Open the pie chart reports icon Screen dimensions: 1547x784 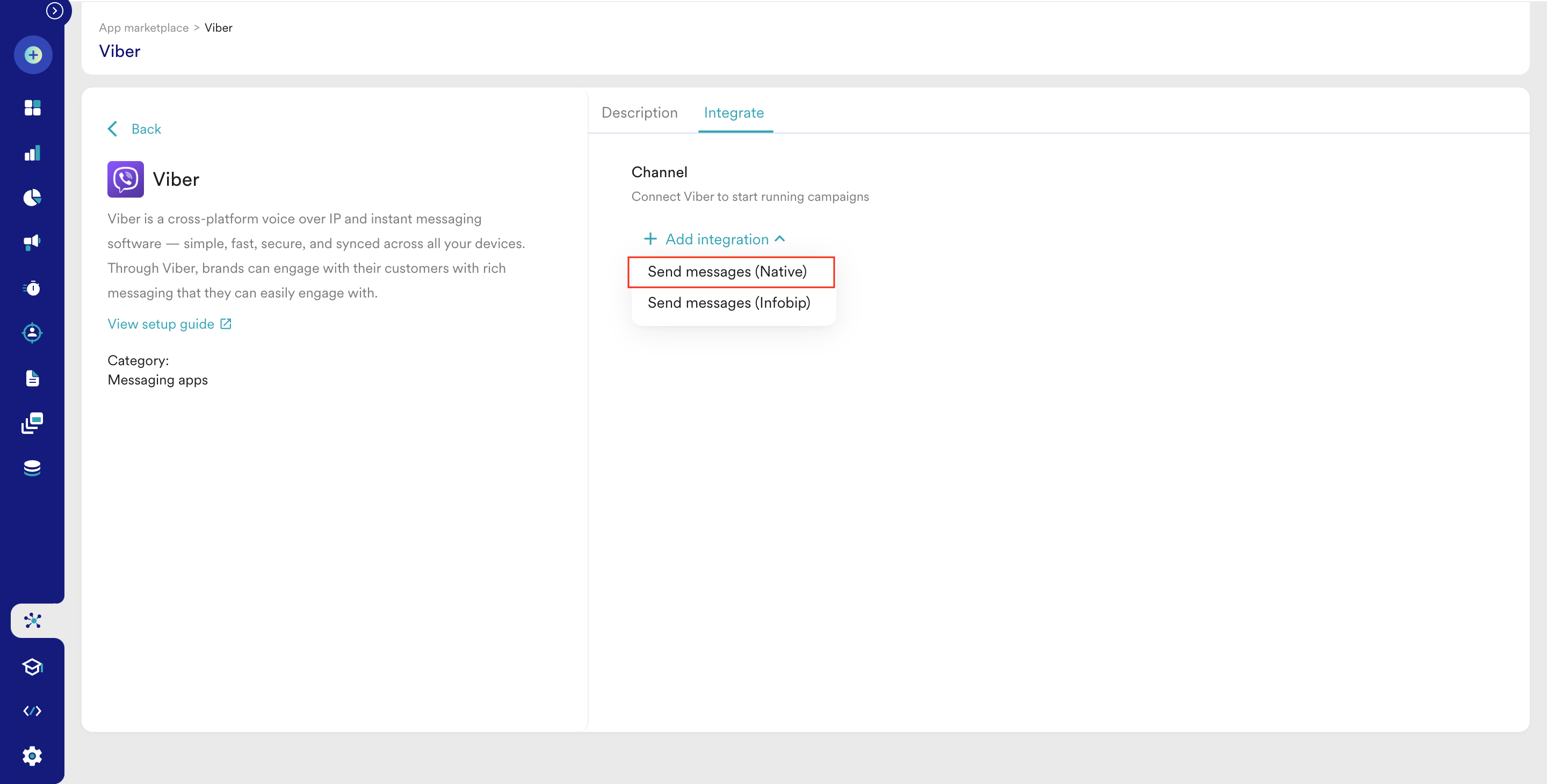coord(32,198)
